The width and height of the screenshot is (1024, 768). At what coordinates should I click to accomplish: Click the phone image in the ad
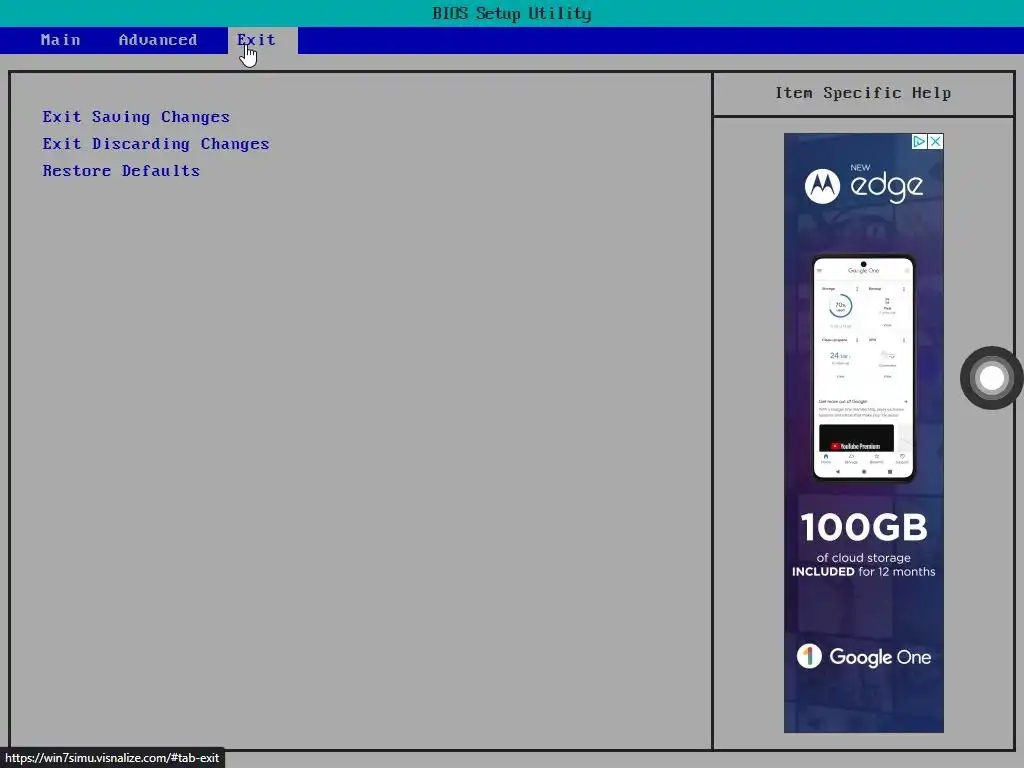click(x=863, y=368)
